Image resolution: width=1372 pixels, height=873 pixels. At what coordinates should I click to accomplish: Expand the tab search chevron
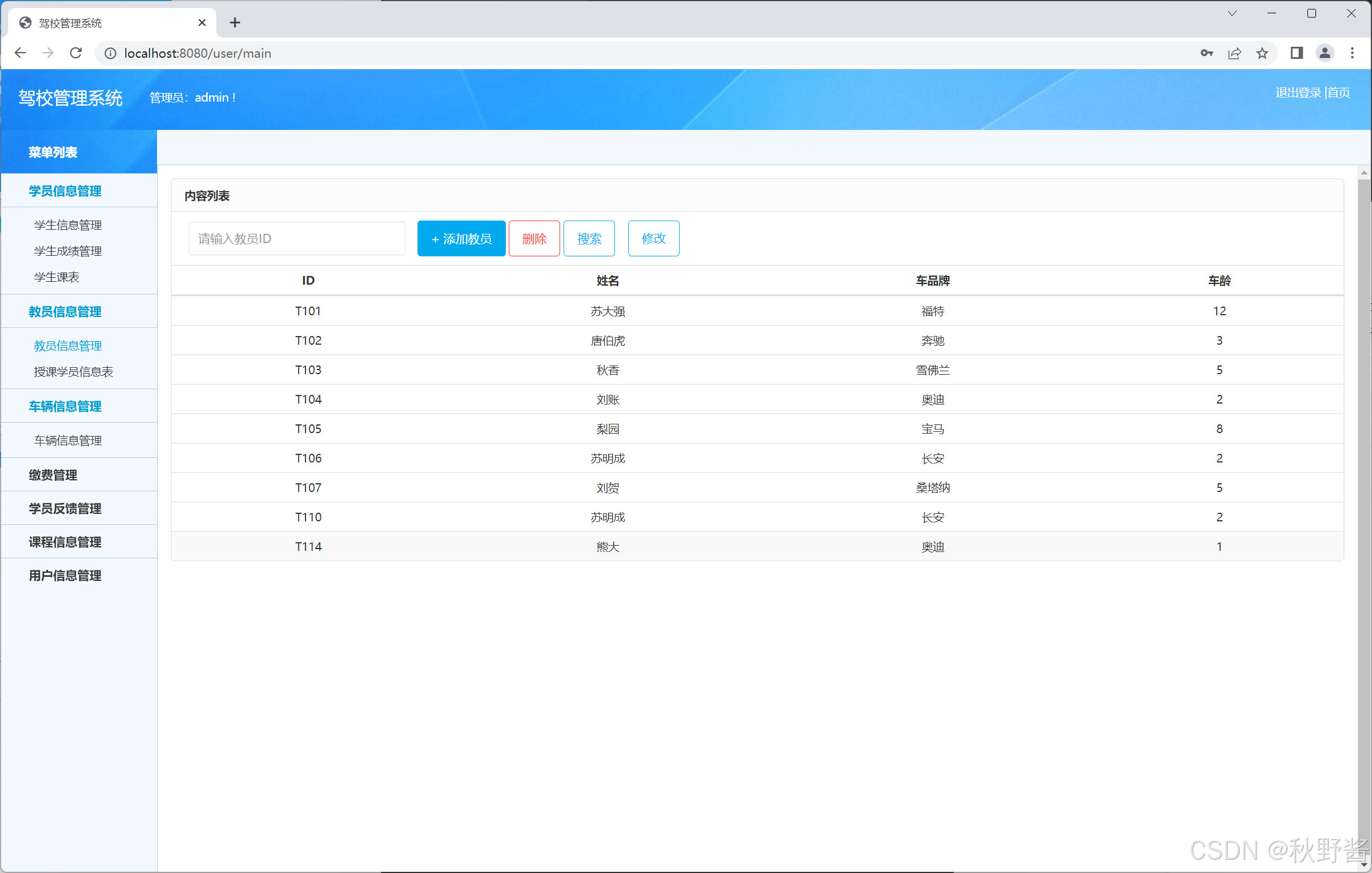1232,13
